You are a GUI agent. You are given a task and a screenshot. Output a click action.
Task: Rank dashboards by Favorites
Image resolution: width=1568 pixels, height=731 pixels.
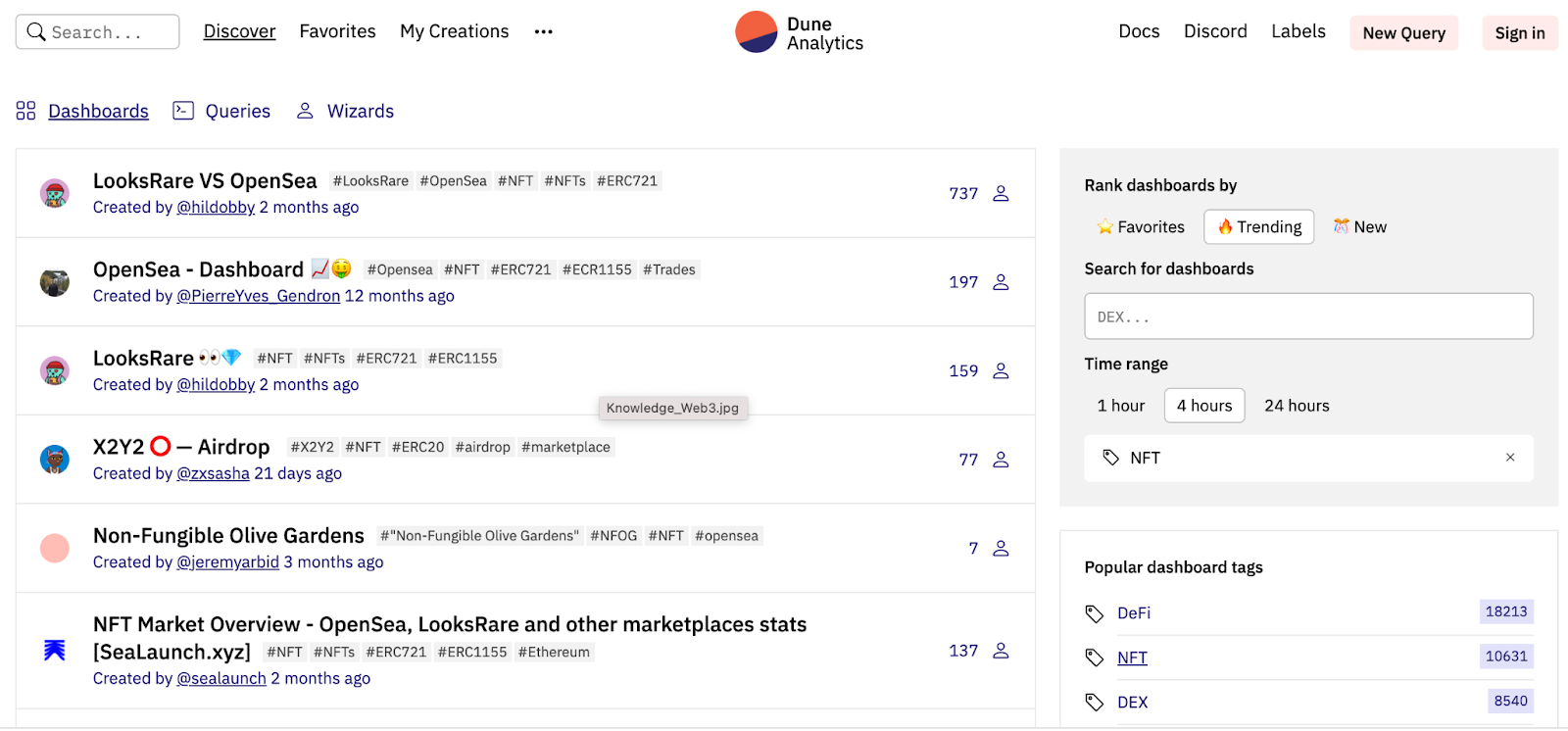(x=1141, y=227)
